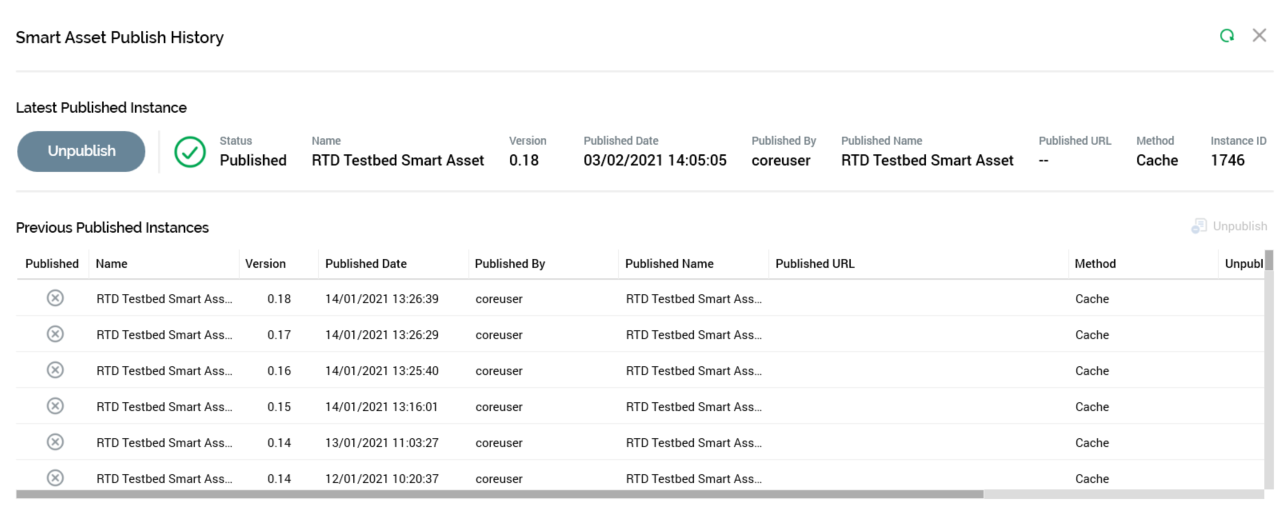The image size is (1288, 529).
Task: Click the green refresh icon
Action: [x=1226, y=36]
